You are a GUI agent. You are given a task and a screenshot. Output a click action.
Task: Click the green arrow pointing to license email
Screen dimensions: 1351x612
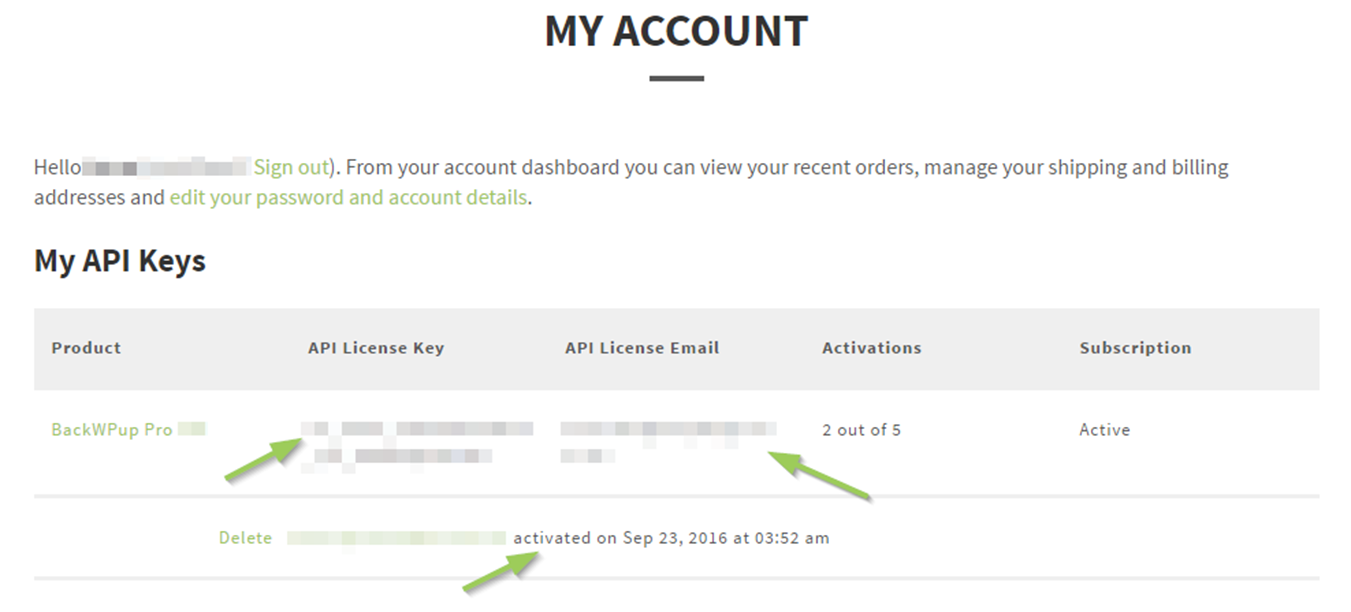pyautogui.click(x=820, y=475)
